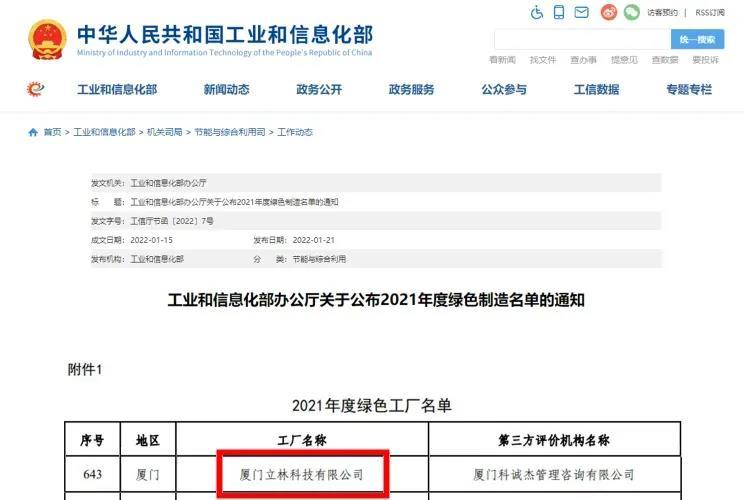Click the 机关司局 breadcrumb link
Screen dimensions: 744x500
[165, 132]
